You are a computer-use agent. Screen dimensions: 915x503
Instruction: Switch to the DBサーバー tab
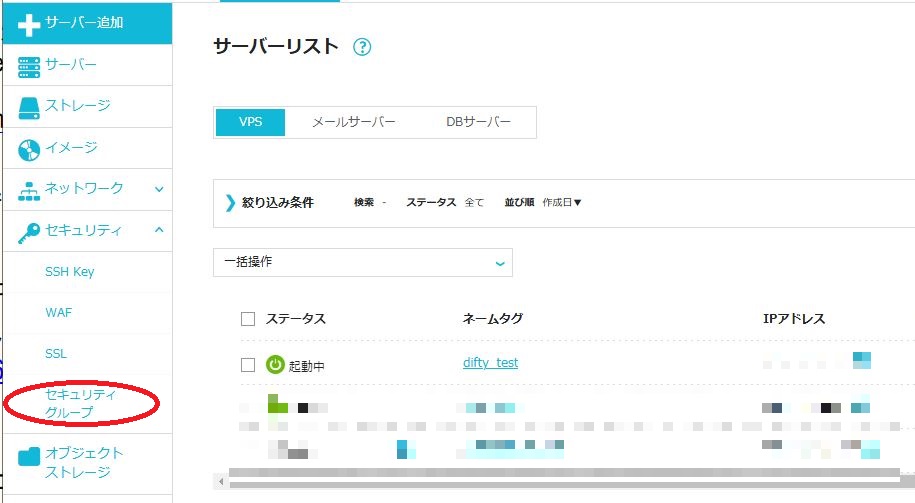tap(478, 122)
